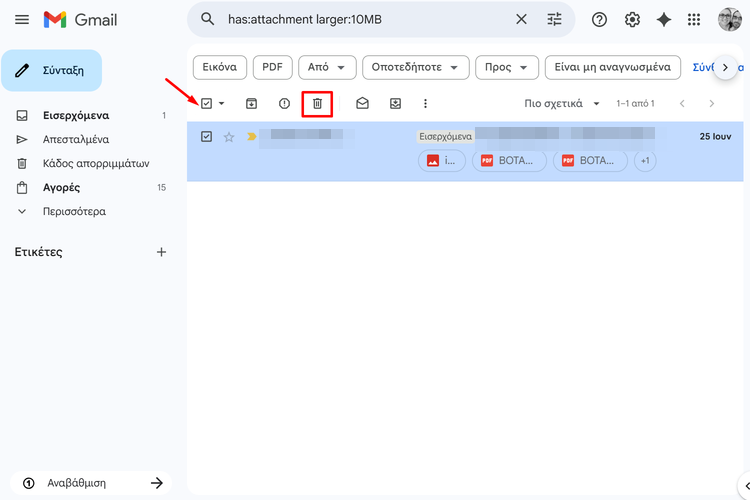Report spam using the exclamation icon
This screenshot has height=500, width=750.
point(284,103)
